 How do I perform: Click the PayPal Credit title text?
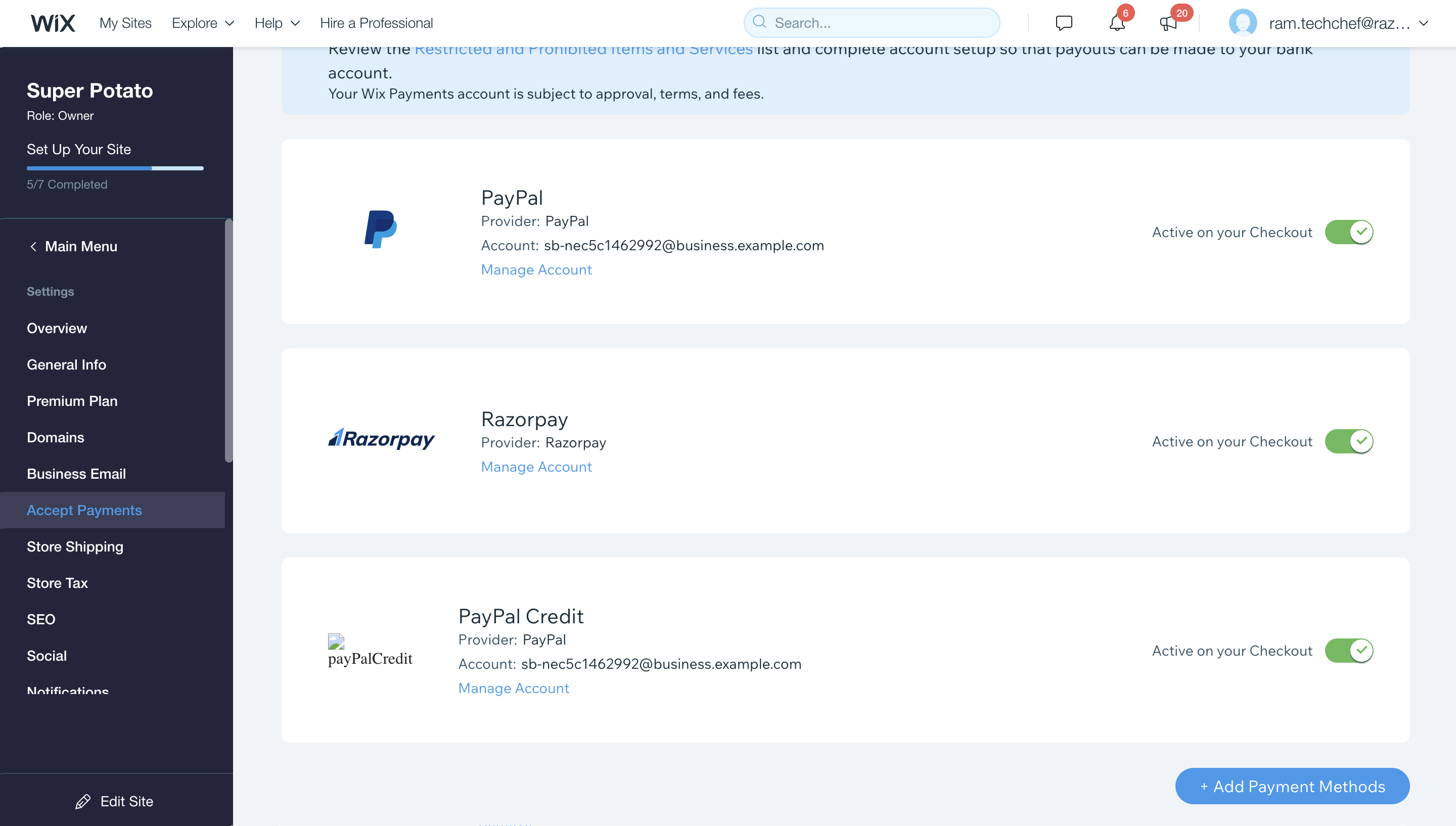(521, 616)
